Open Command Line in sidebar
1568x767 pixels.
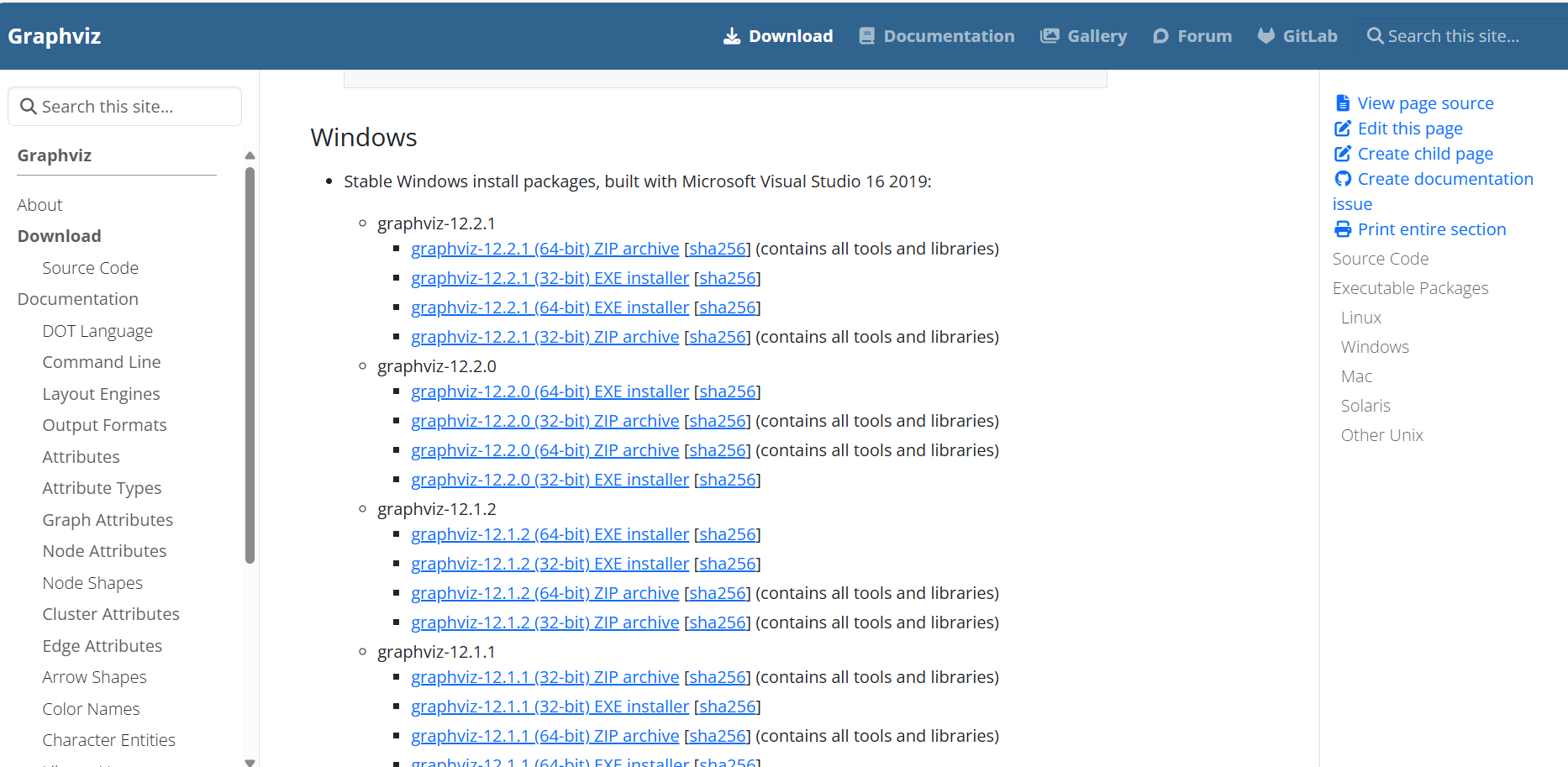101,362
